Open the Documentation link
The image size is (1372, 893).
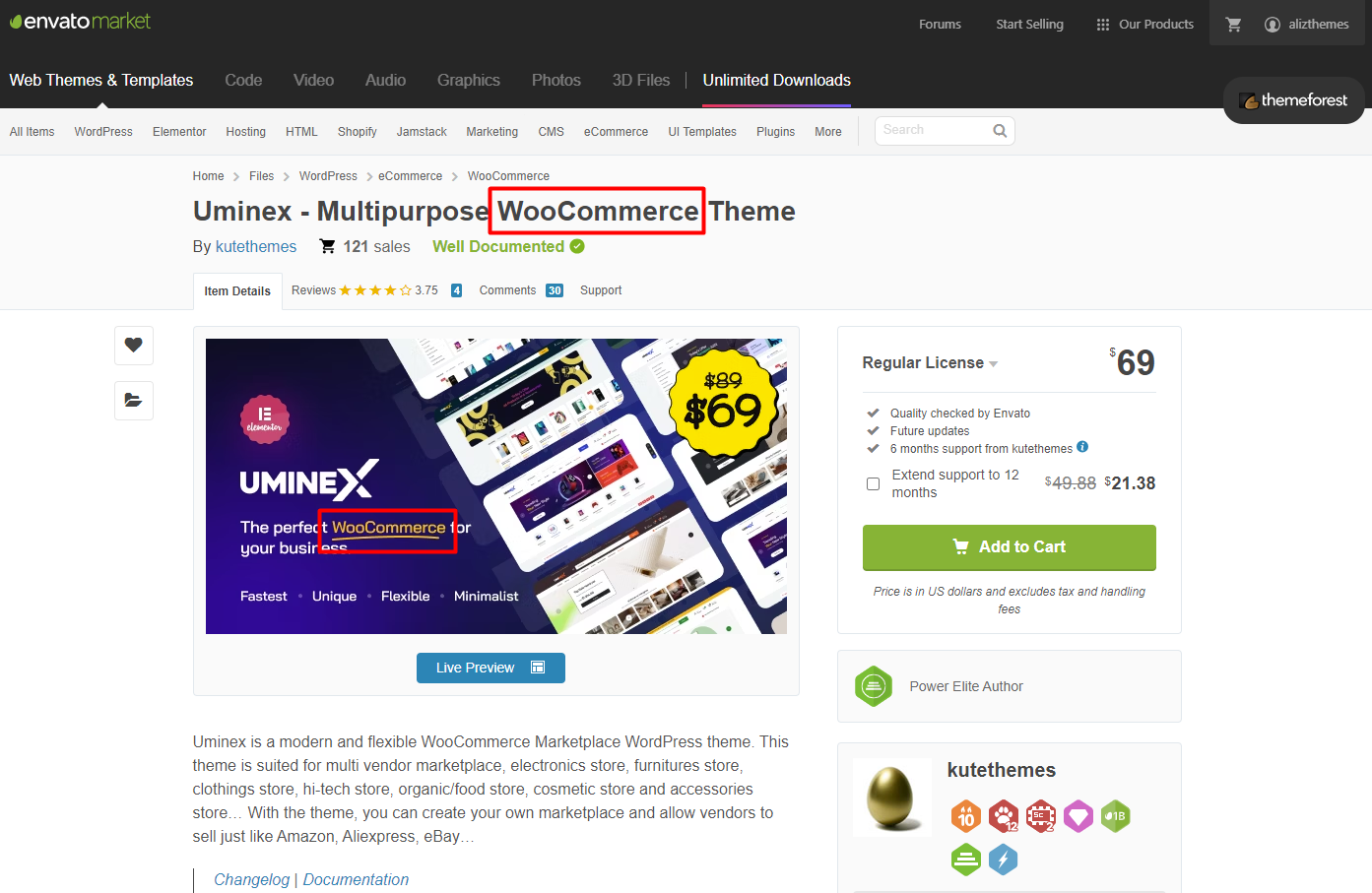click(356, 880)
